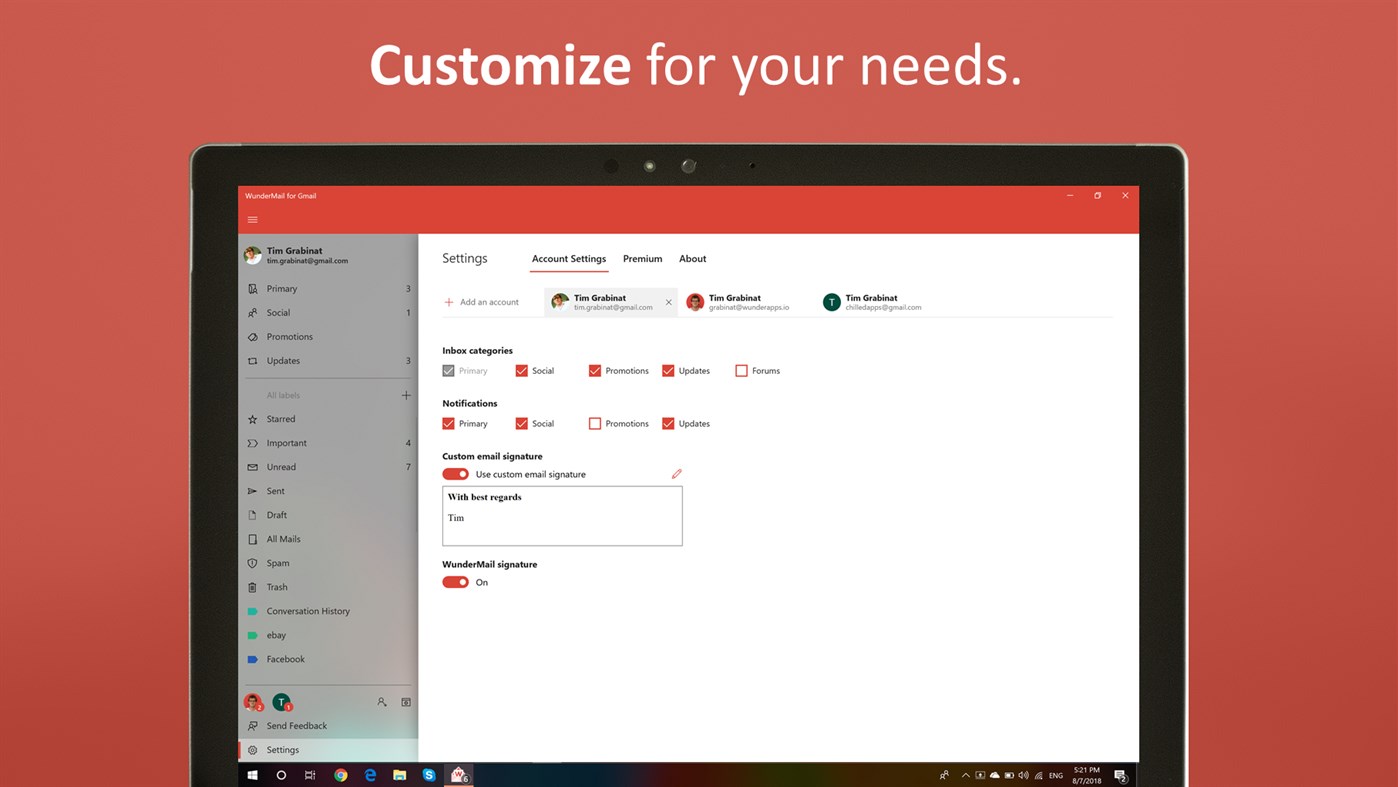Image resolution: width=1398 pixels, height=787 pixels.
Task: Select the Drafts folder
Action: pyautogui.click(x=274, y=514)
